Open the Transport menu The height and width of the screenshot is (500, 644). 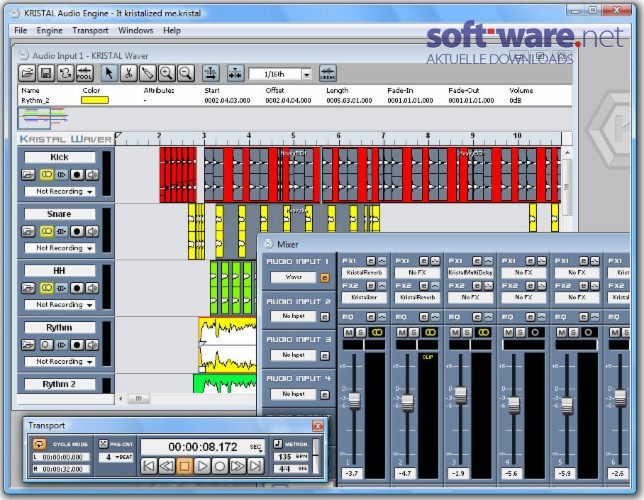pos(90,30)
